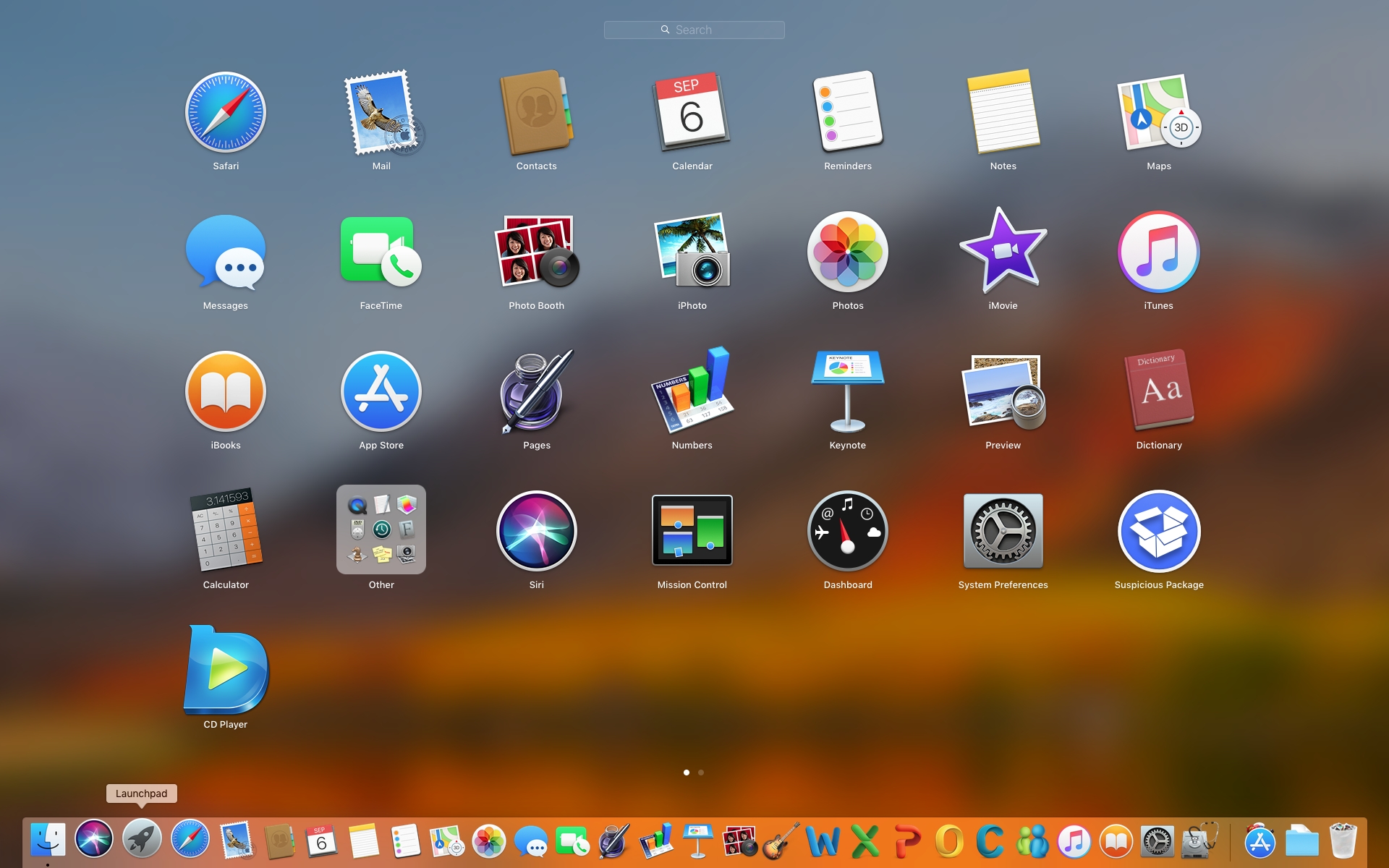Screen dimensions: 1389x868
Task: Open Messages in the Launchpad grid
Action: click(226, 252)
